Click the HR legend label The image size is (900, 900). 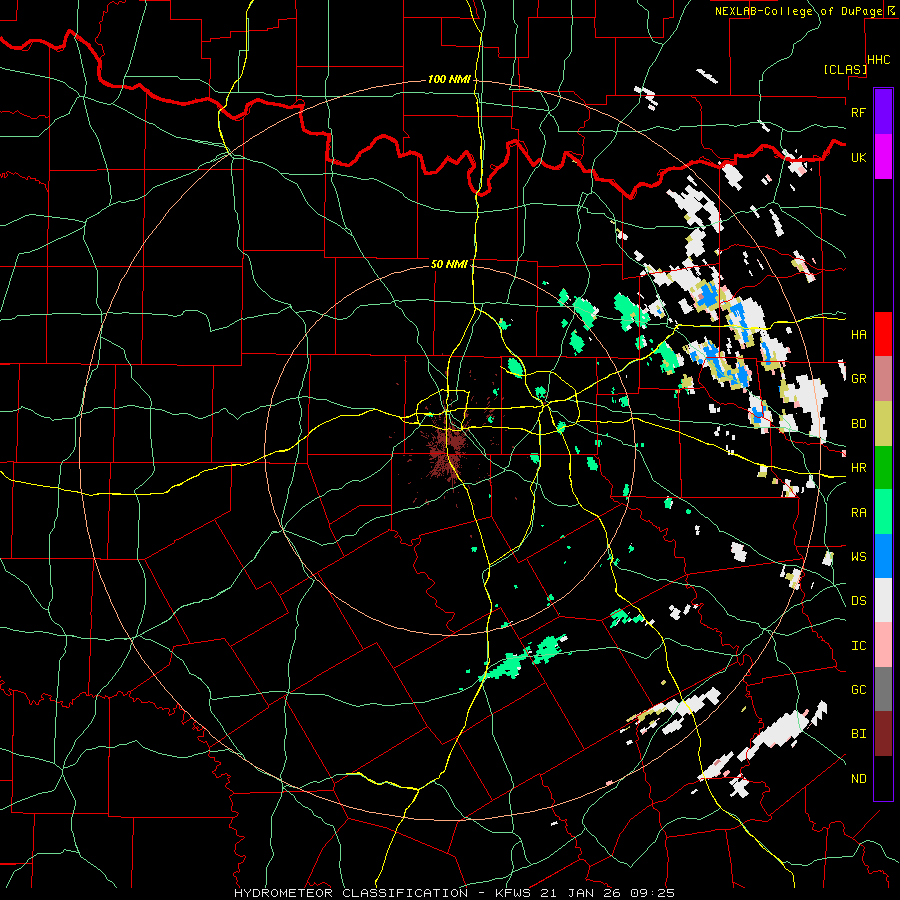[x=858, y=468]
